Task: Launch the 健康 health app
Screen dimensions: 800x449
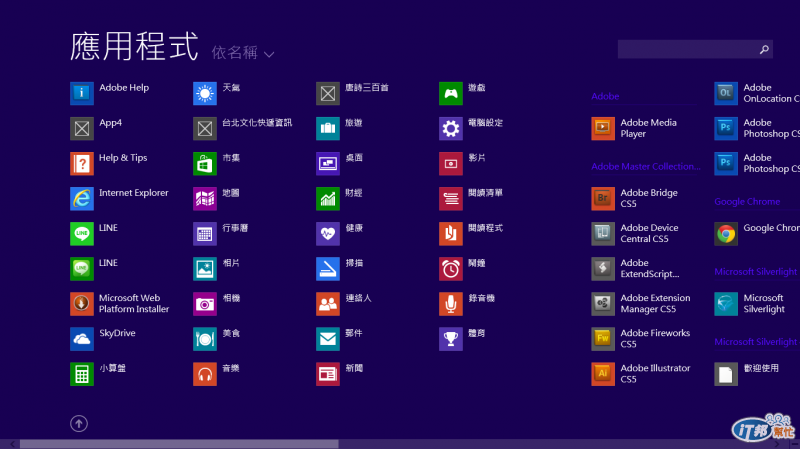Action: pyautogui.click(x=339, y=234)
